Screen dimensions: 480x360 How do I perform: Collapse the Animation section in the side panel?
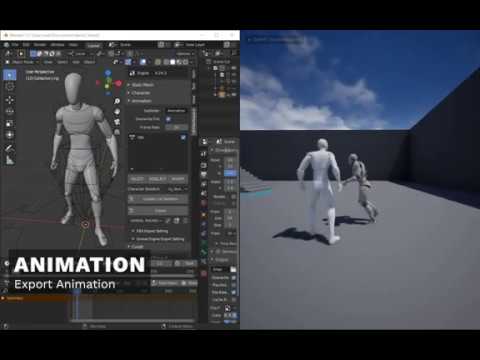click(141, 101)
